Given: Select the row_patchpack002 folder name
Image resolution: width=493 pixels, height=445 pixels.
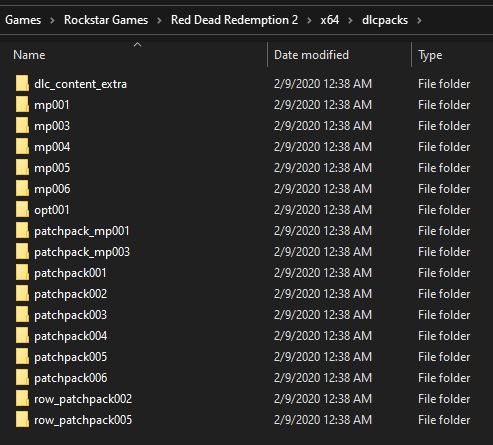Looking at the screenshot, I should (x=83, y=399).
